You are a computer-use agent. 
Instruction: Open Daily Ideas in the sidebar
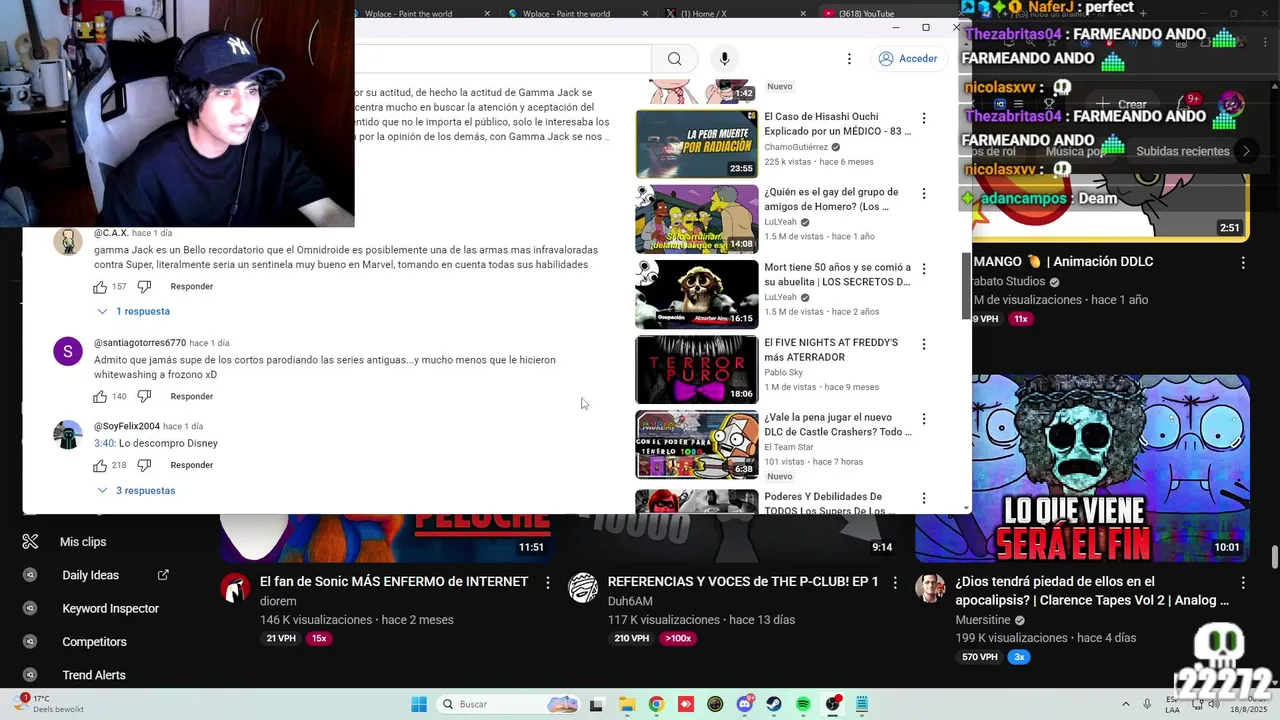[91, 575]
